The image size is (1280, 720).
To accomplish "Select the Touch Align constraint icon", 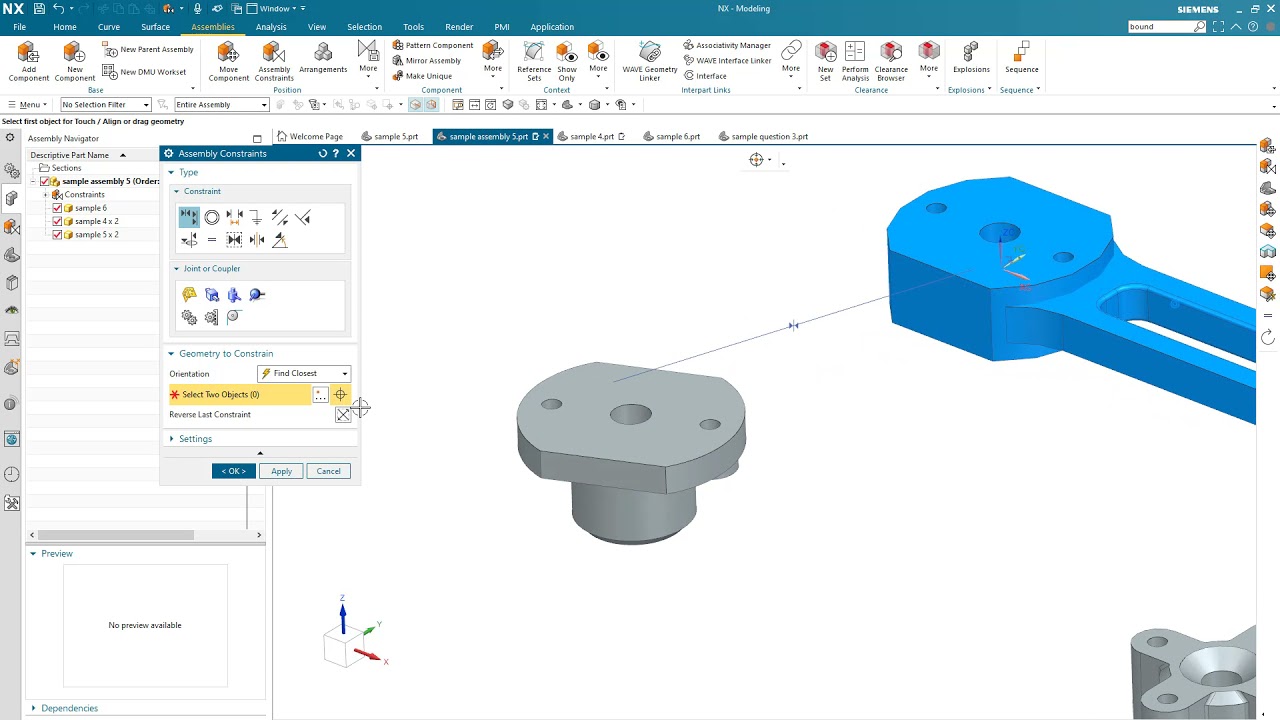I will (189, 217).
